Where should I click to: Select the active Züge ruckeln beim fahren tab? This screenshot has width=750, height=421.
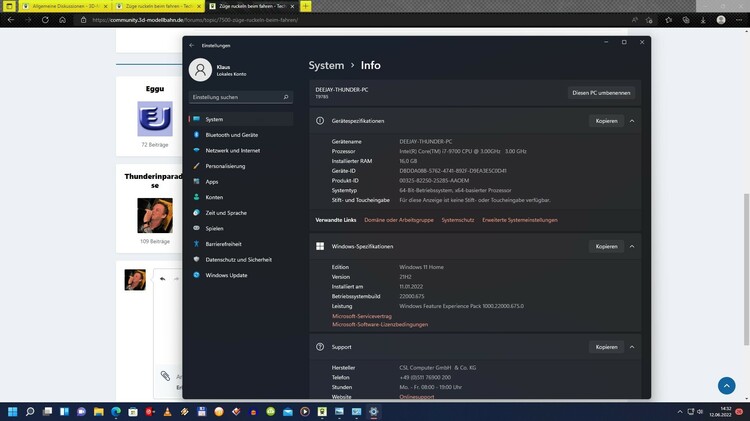(x=252, y=6)
